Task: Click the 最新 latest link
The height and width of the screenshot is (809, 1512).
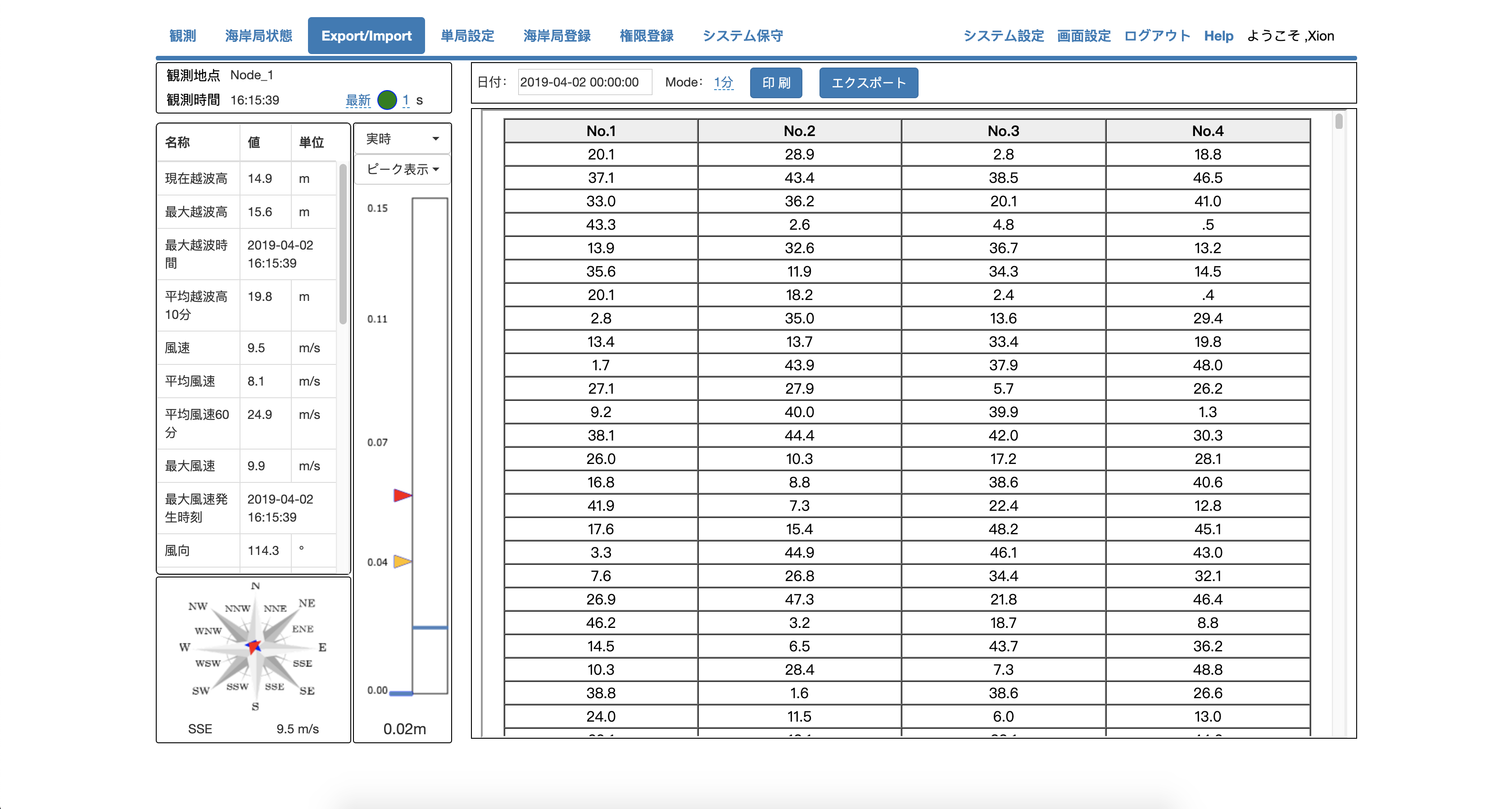Action: pyautogui.click(x=358, y=100)
